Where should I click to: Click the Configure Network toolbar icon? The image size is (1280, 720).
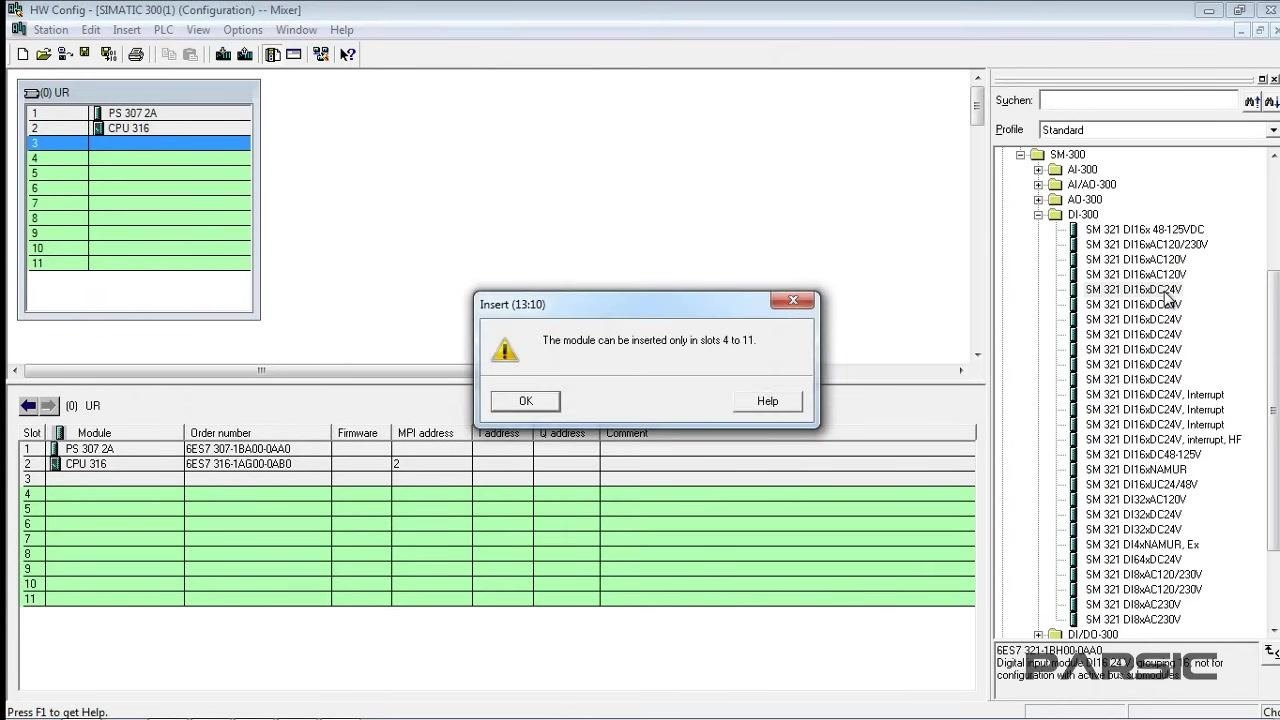[321, 54]
